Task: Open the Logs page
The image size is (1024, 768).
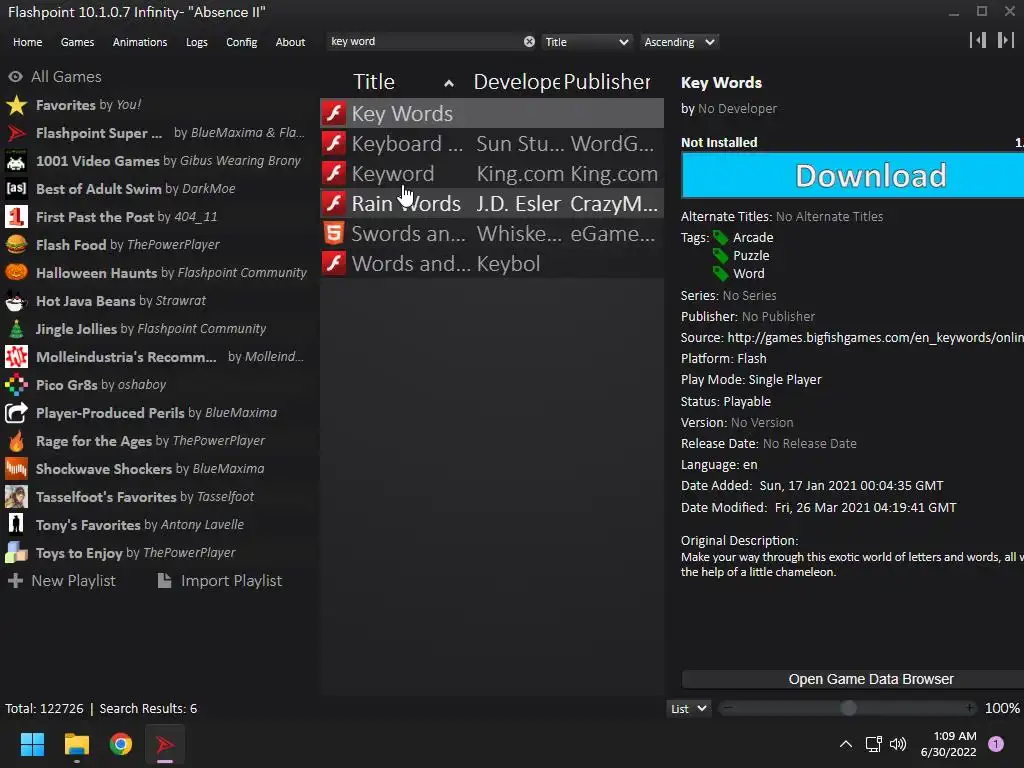Action: click(197, 42)
